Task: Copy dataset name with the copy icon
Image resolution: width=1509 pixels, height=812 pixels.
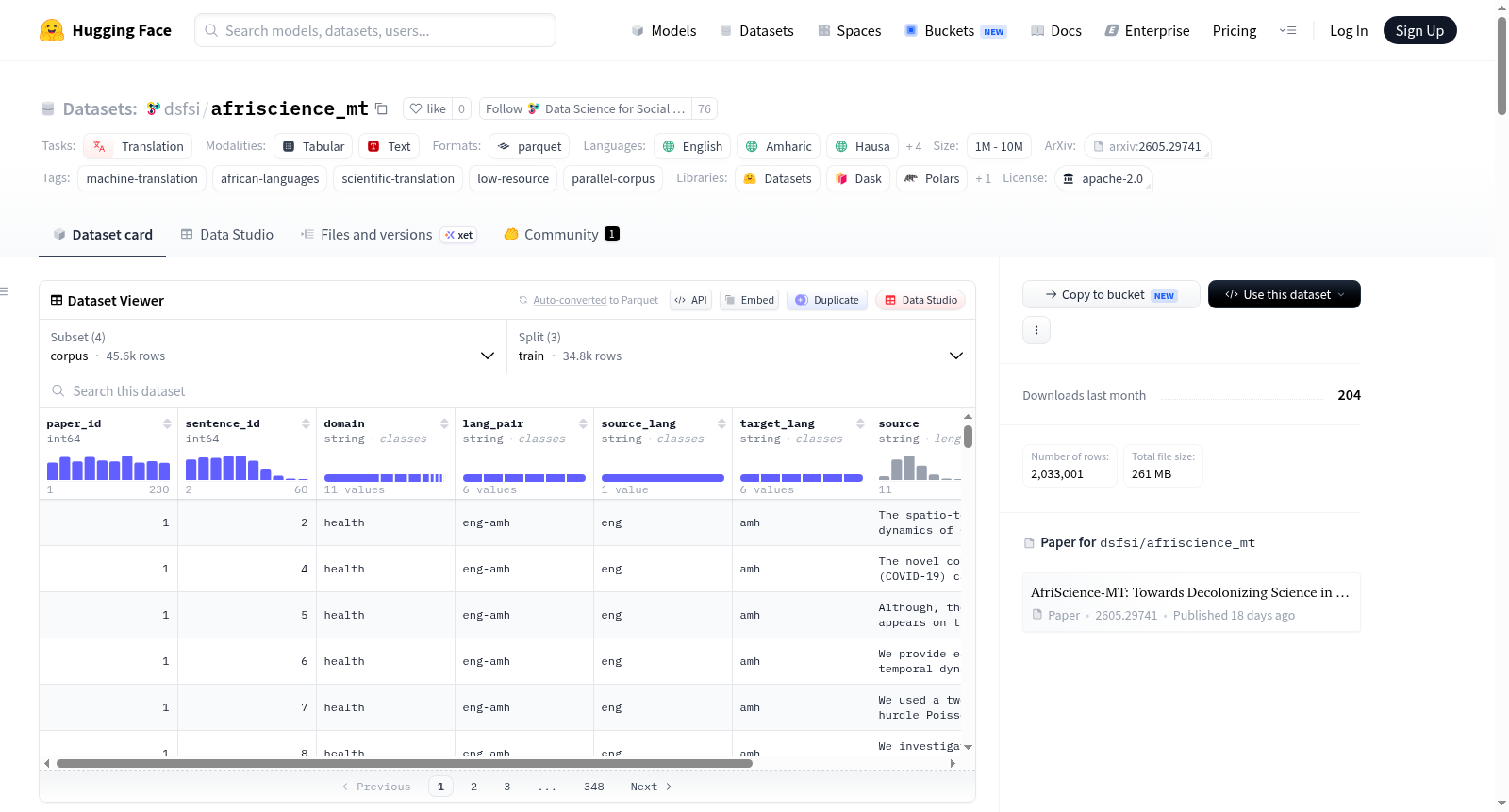Action: point(381,108)
